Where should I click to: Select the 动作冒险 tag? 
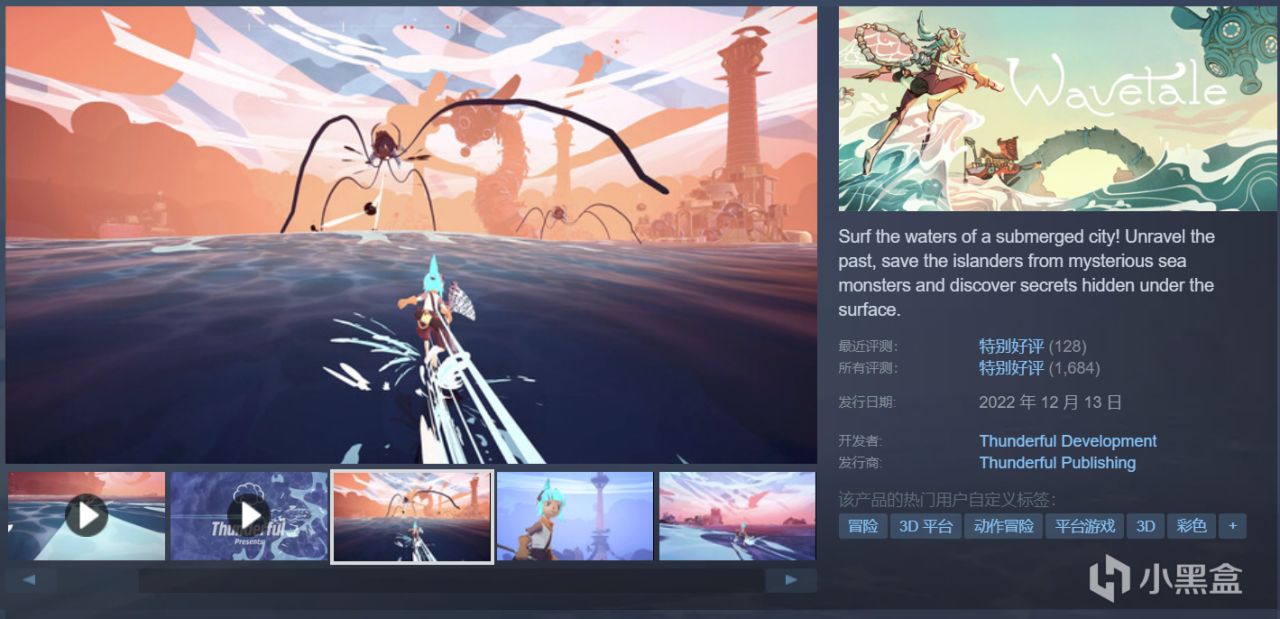tap(1003, 526)
